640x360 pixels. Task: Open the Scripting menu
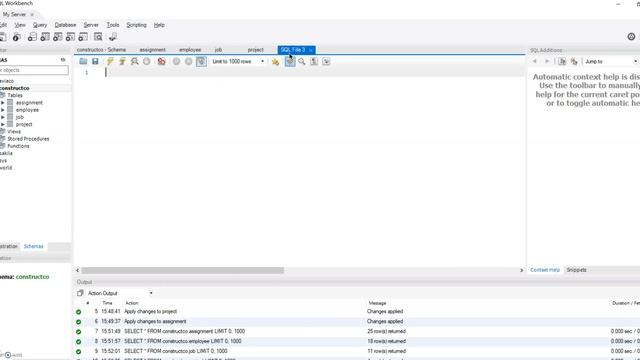click(x=136, y=25)
